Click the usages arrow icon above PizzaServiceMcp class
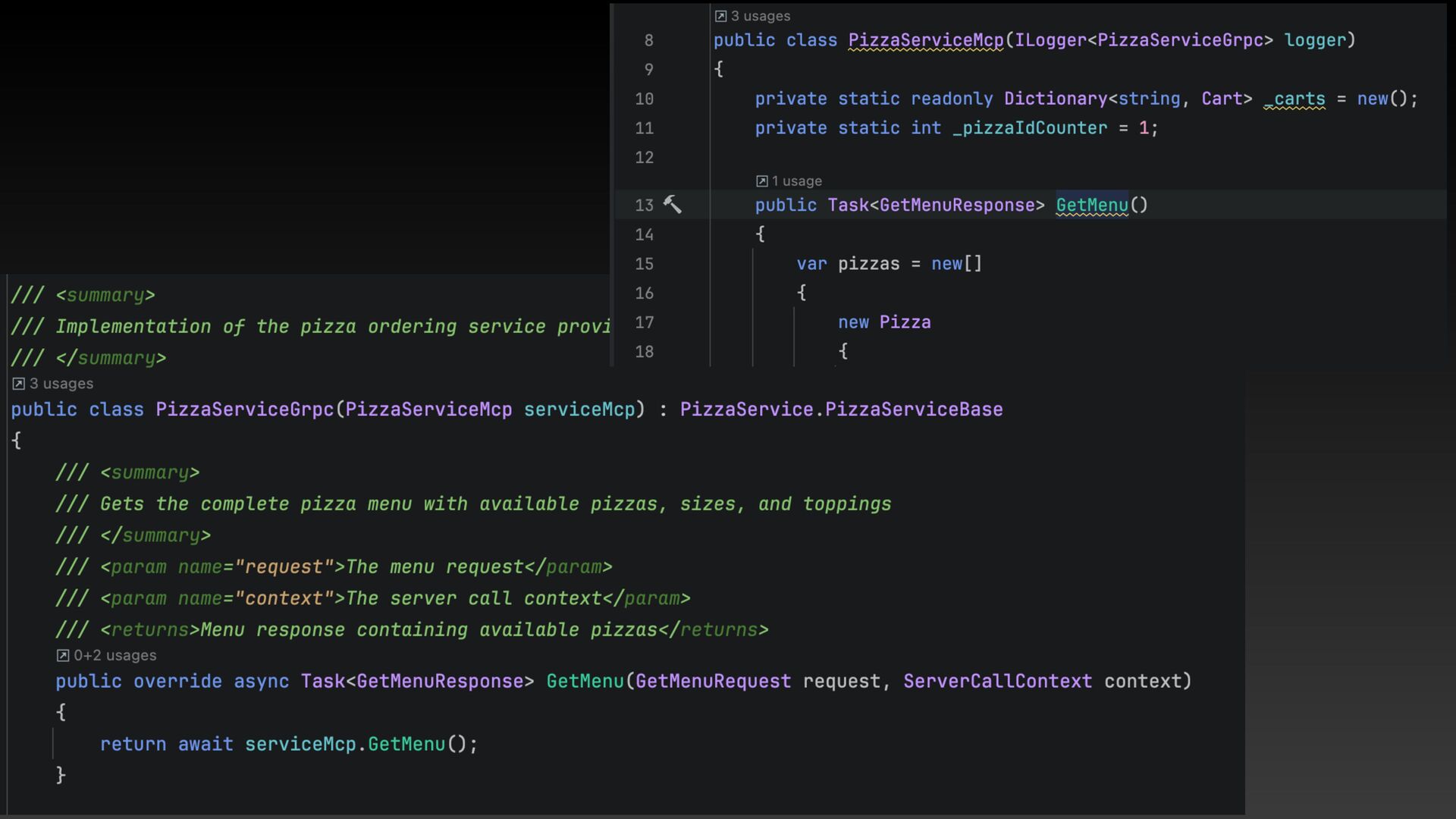1456x819 pixels. coord(720,16)
